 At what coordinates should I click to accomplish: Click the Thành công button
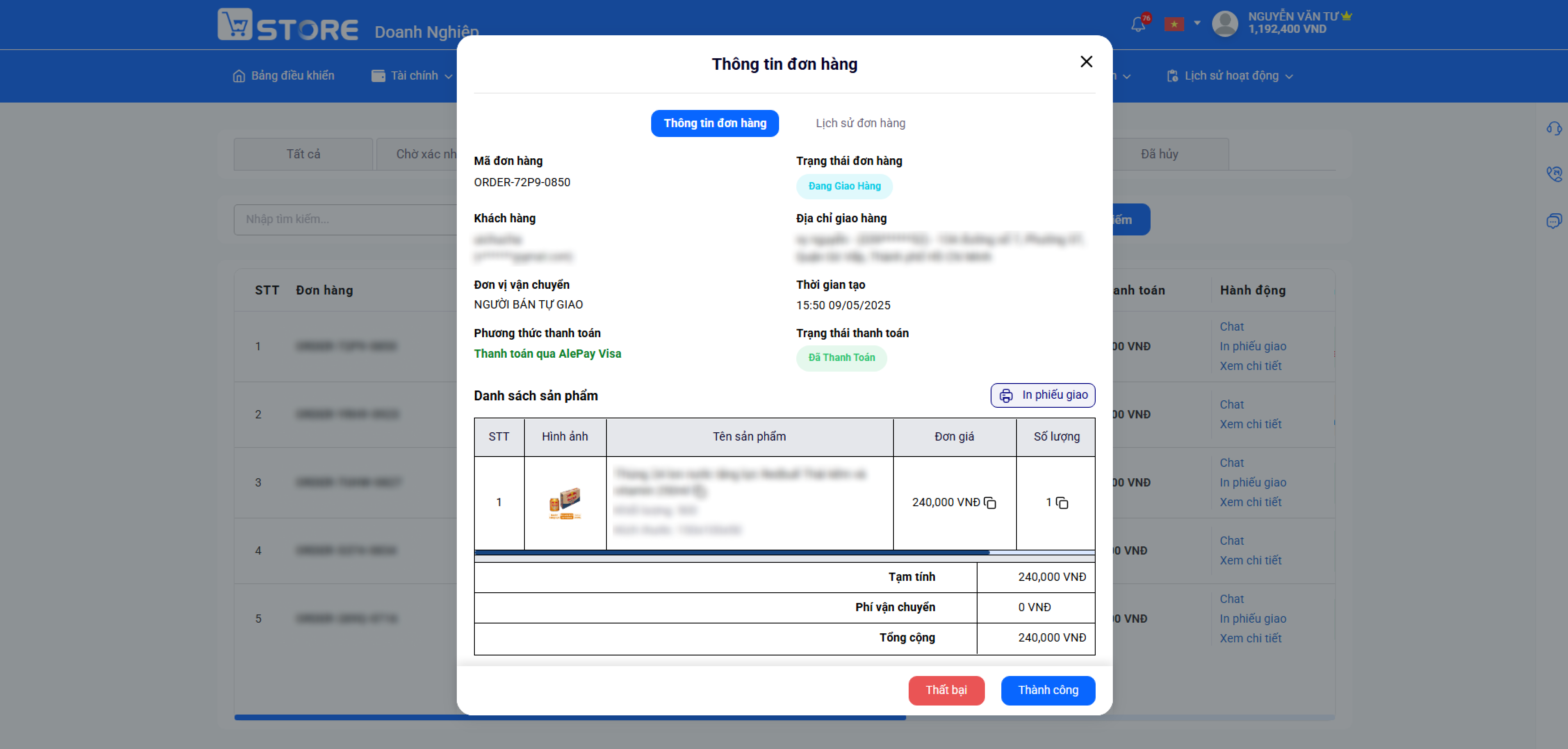tap(1048, 690)
